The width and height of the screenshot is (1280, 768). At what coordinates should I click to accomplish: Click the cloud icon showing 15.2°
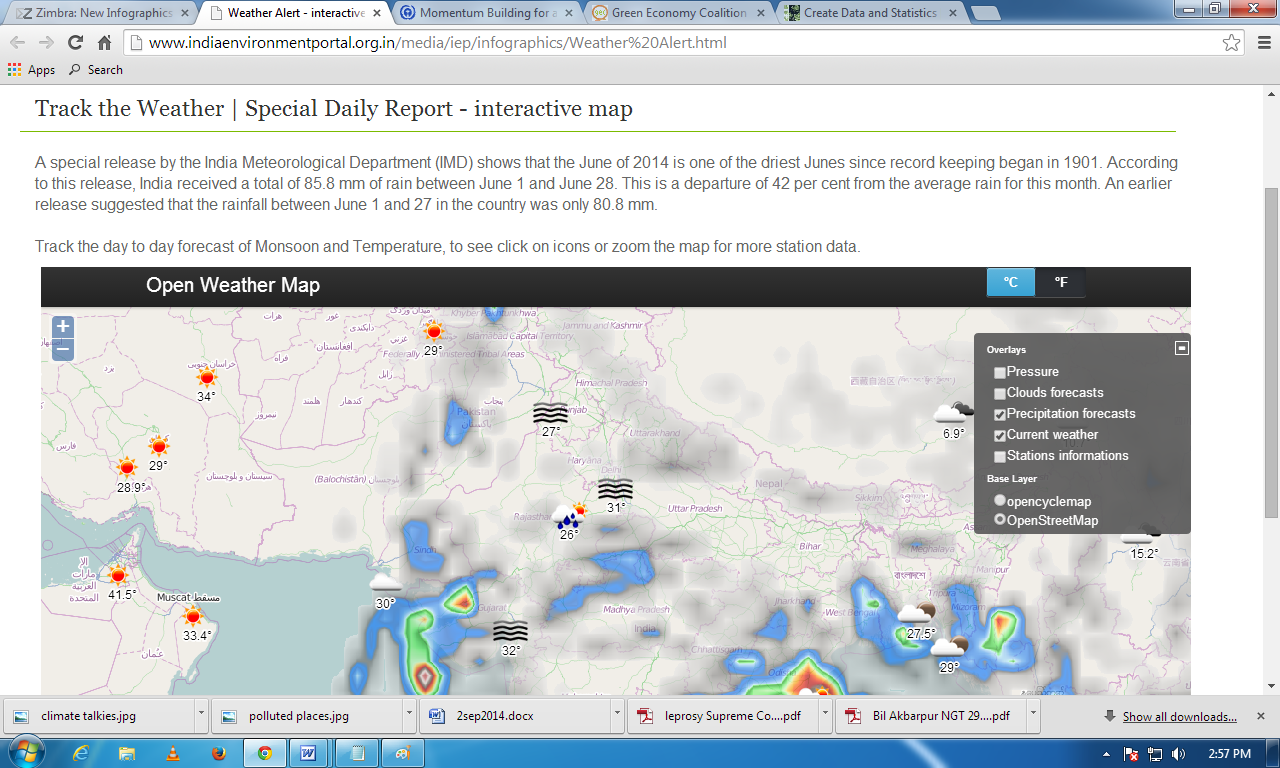pyautogui.click(x=1143, y=535)
